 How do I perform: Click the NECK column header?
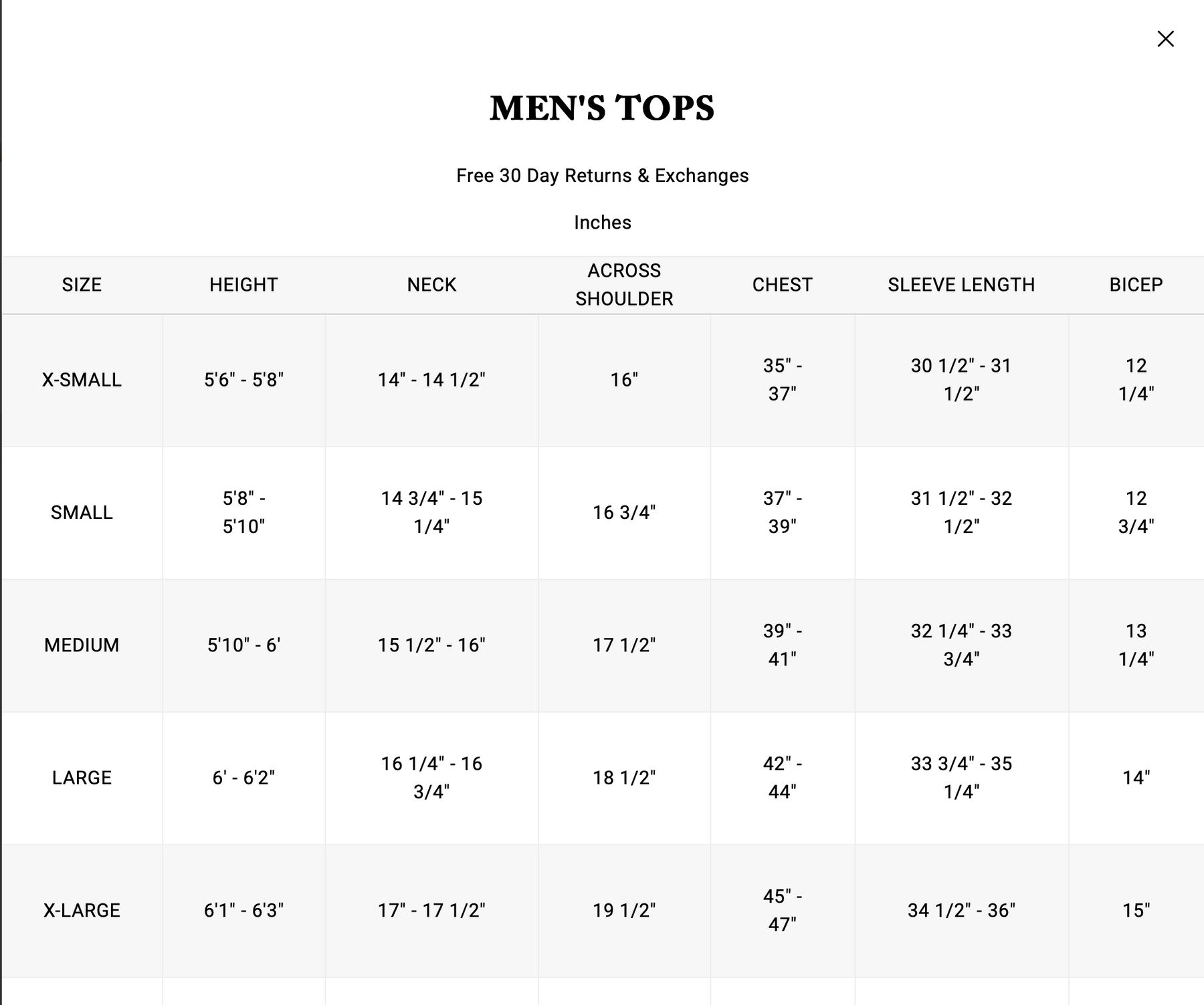click(x=431, y=285)
